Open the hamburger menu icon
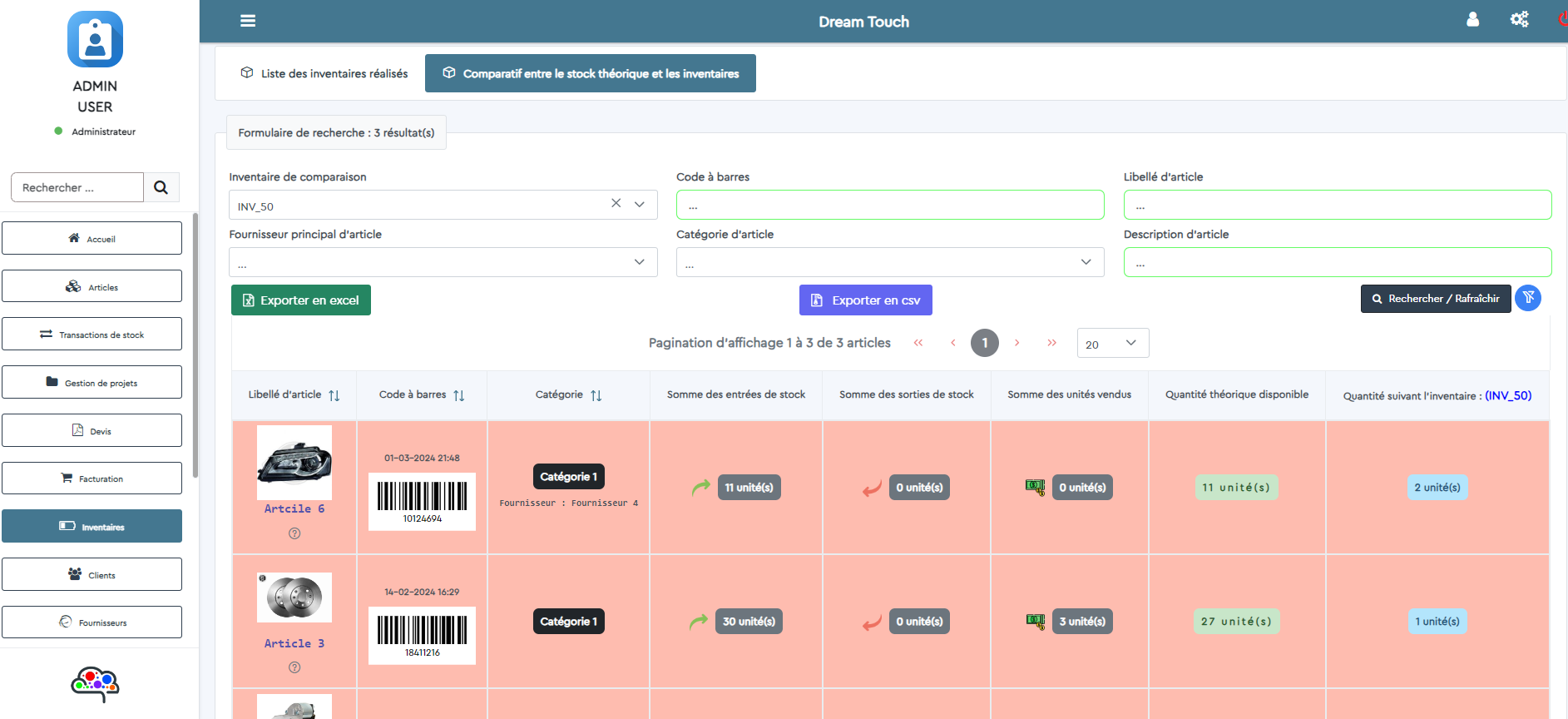This screenshot has width=1568, height=719. click(248, 21)
